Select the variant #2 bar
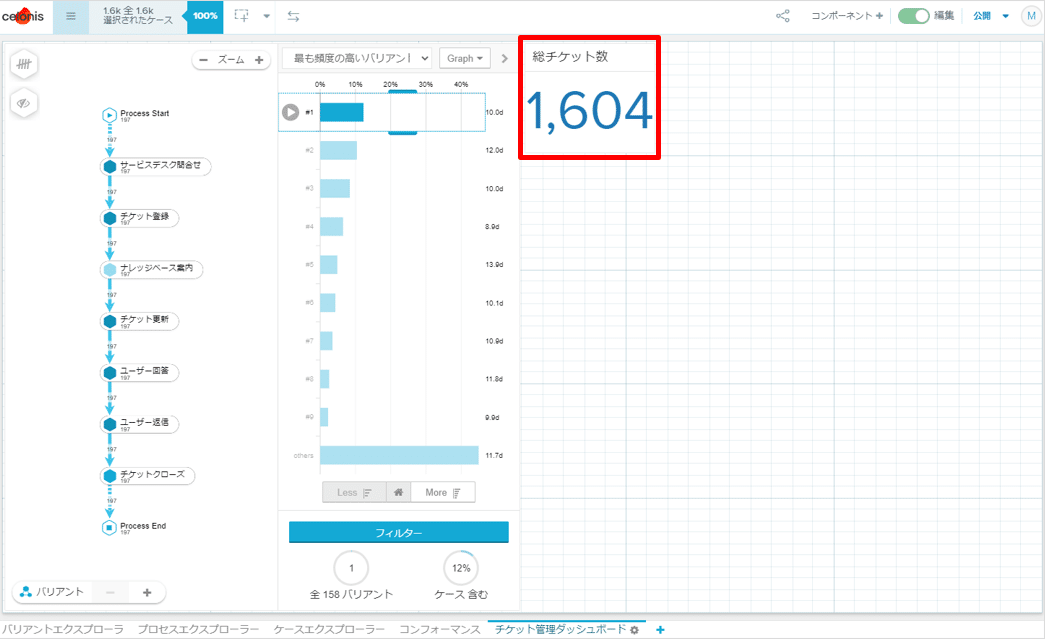Image resolution: width=1047 pixels, height=639 pixels. (x=338, y=150)
